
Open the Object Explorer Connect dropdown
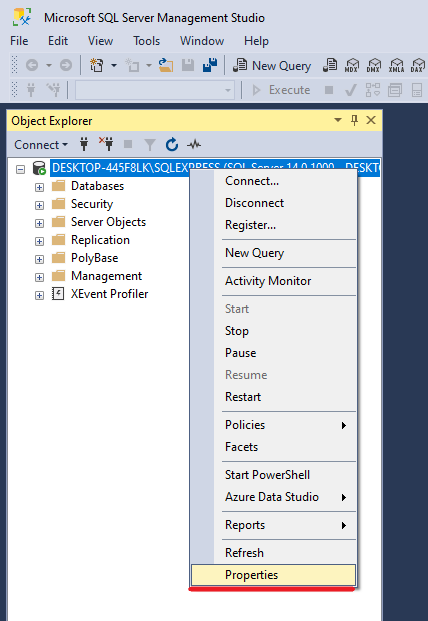(x=41, y=145)
